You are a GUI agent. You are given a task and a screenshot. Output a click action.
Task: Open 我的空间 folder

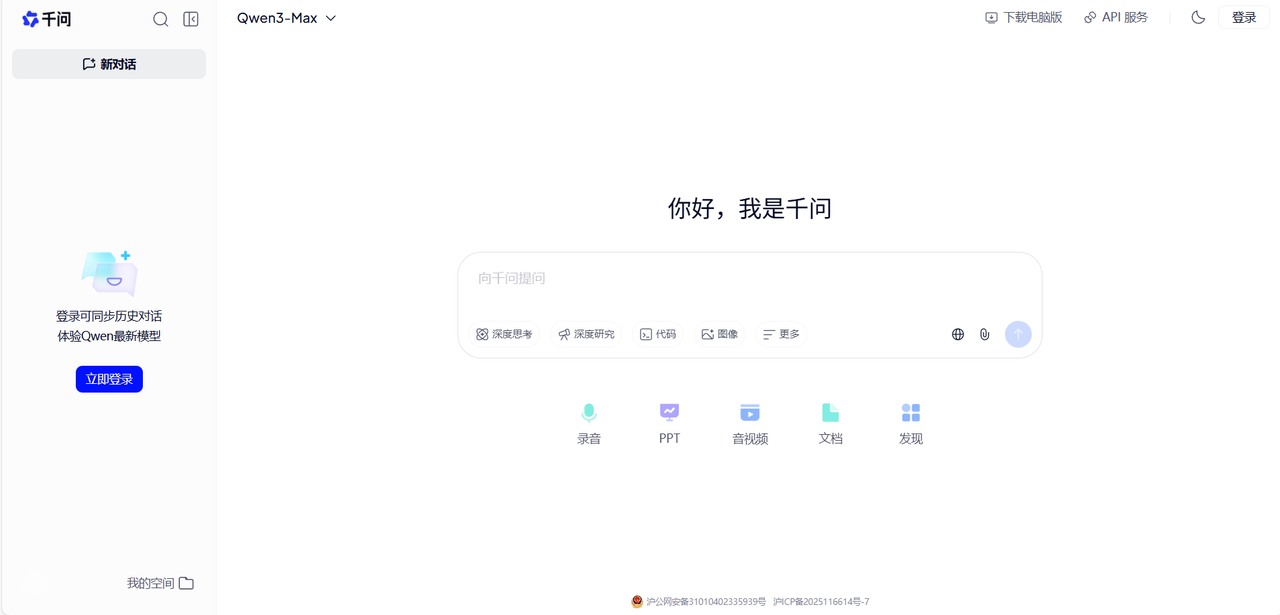click(x=160, y=583)
